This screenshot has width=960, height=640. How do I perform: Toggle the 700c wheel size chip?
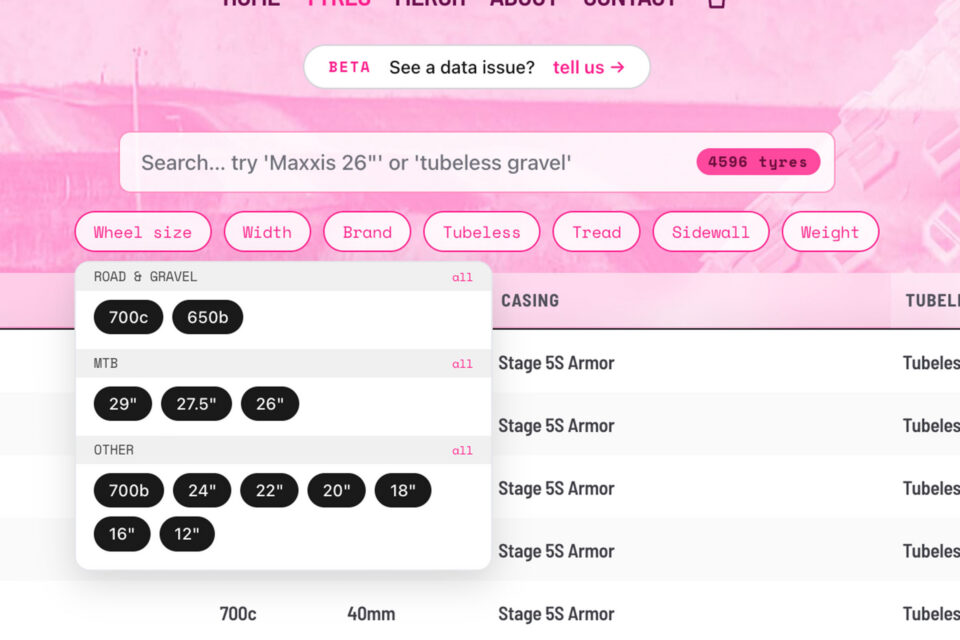pyautogui.click(x=129, y=317)
